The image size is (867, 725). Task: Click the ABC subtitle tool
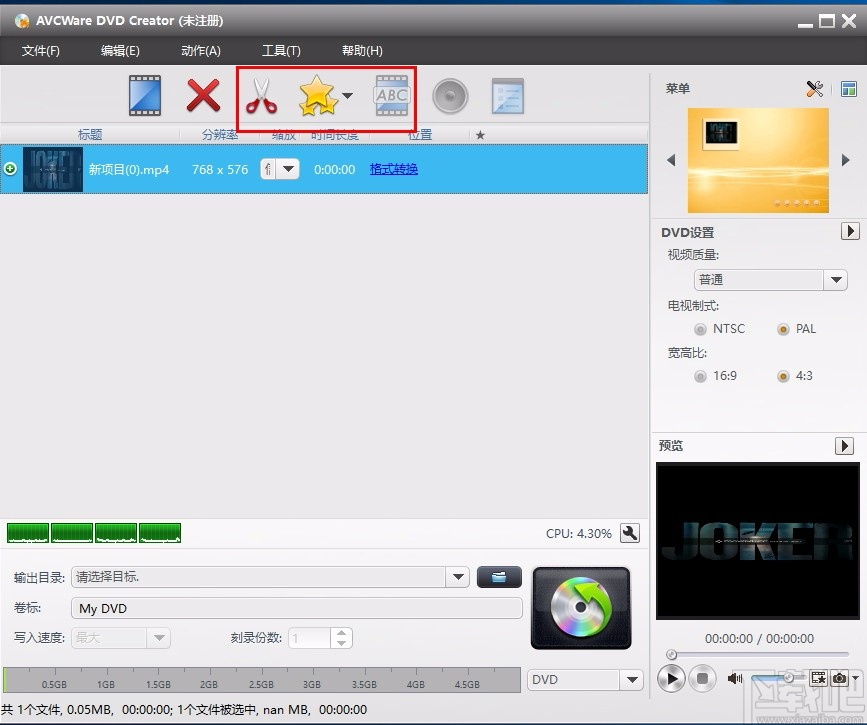[x=391, y=96]
